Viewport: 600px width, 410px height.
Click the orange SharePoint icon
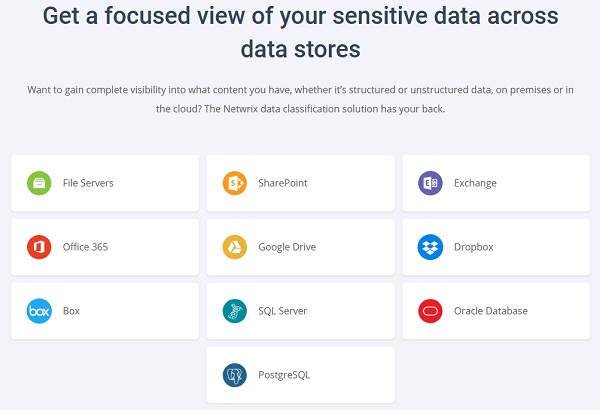tap(235, 183)
